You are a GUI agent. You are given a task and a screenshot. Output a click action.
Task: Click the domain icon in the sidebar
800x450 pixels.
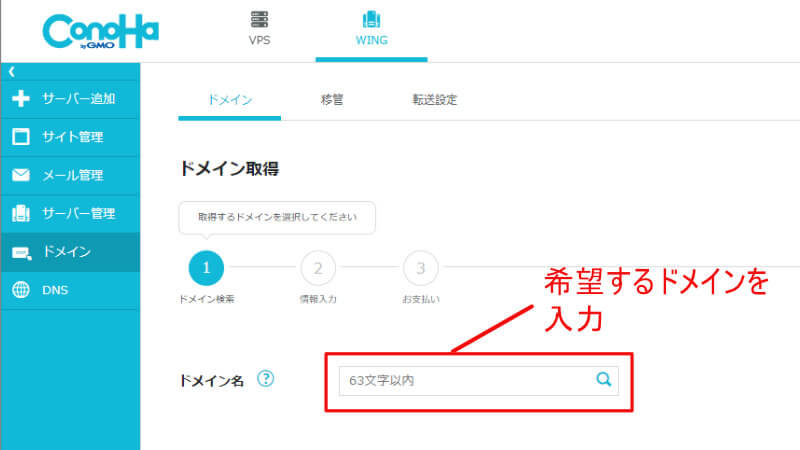click(x=21, y=253)
